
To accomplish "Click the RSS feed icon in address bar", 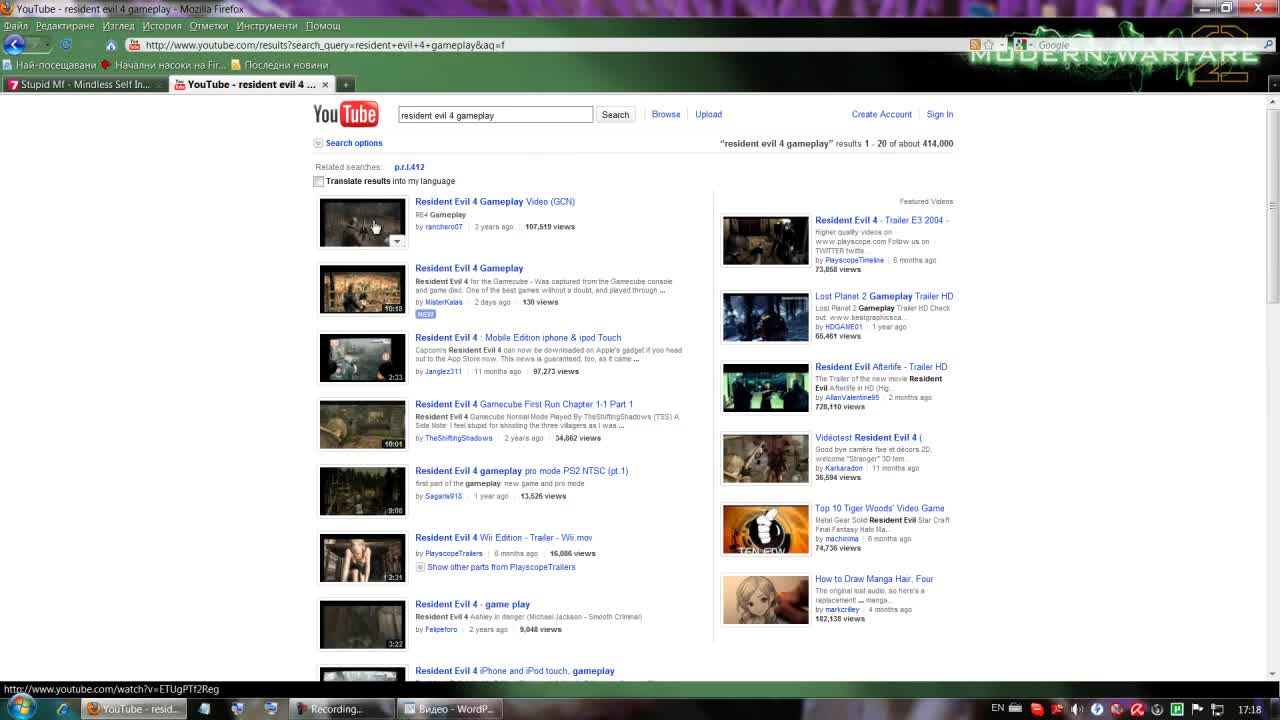I will click(x=975, y=45).
